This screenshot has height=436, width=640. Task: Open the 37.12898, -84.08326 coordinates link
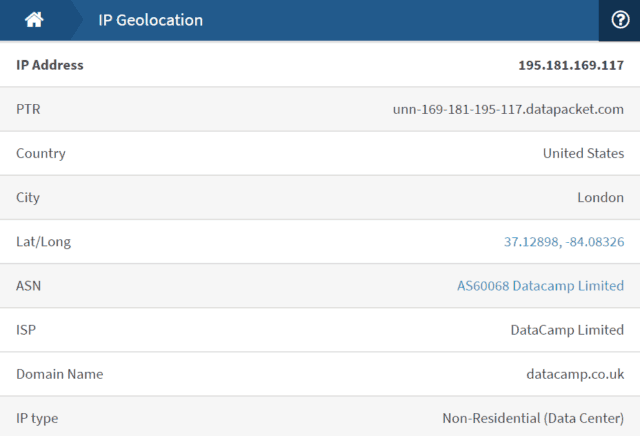point(564,242)
